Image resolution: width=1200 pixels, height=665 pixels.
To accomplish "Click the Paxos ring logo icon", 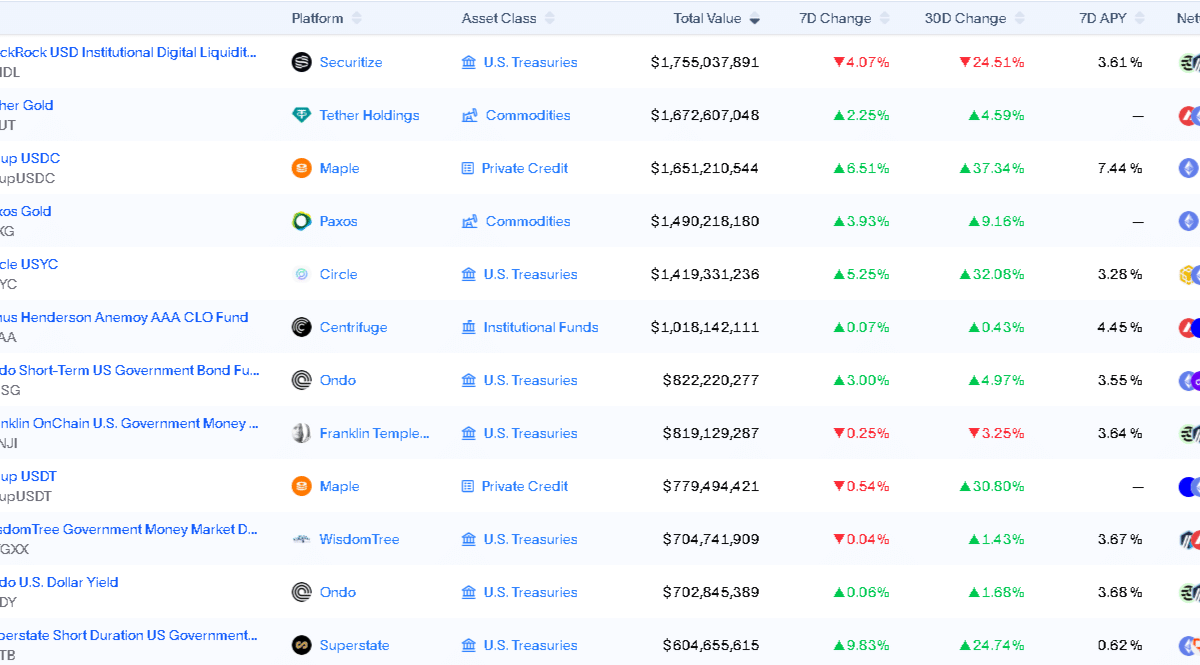I will pos(301,221).
